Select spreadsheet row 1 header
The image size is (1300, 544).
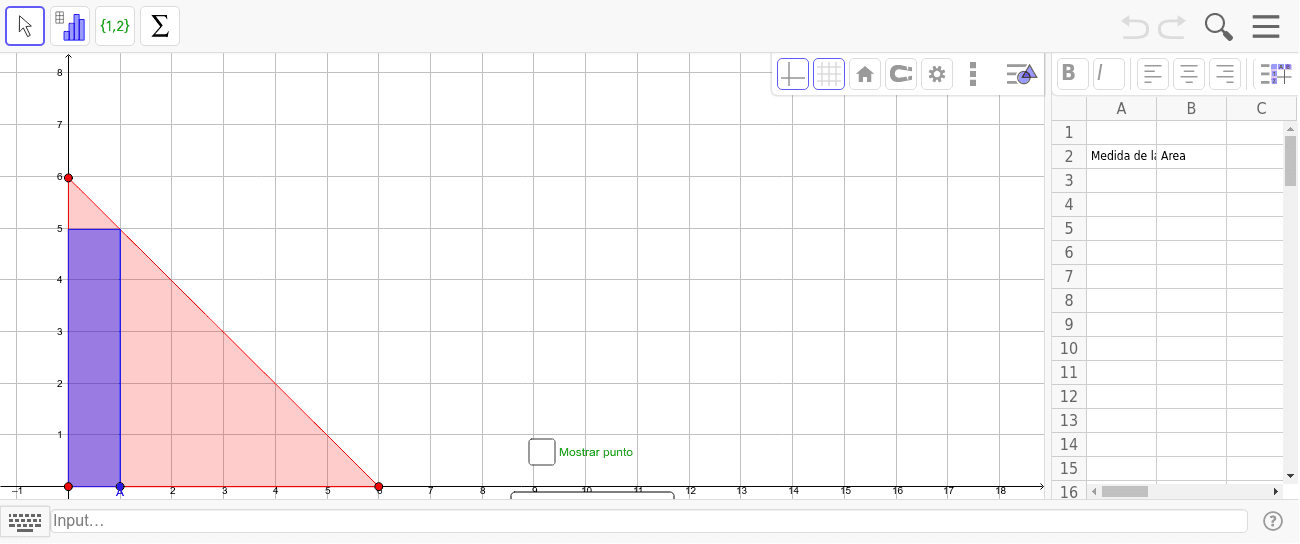[x=1069, y=132]
